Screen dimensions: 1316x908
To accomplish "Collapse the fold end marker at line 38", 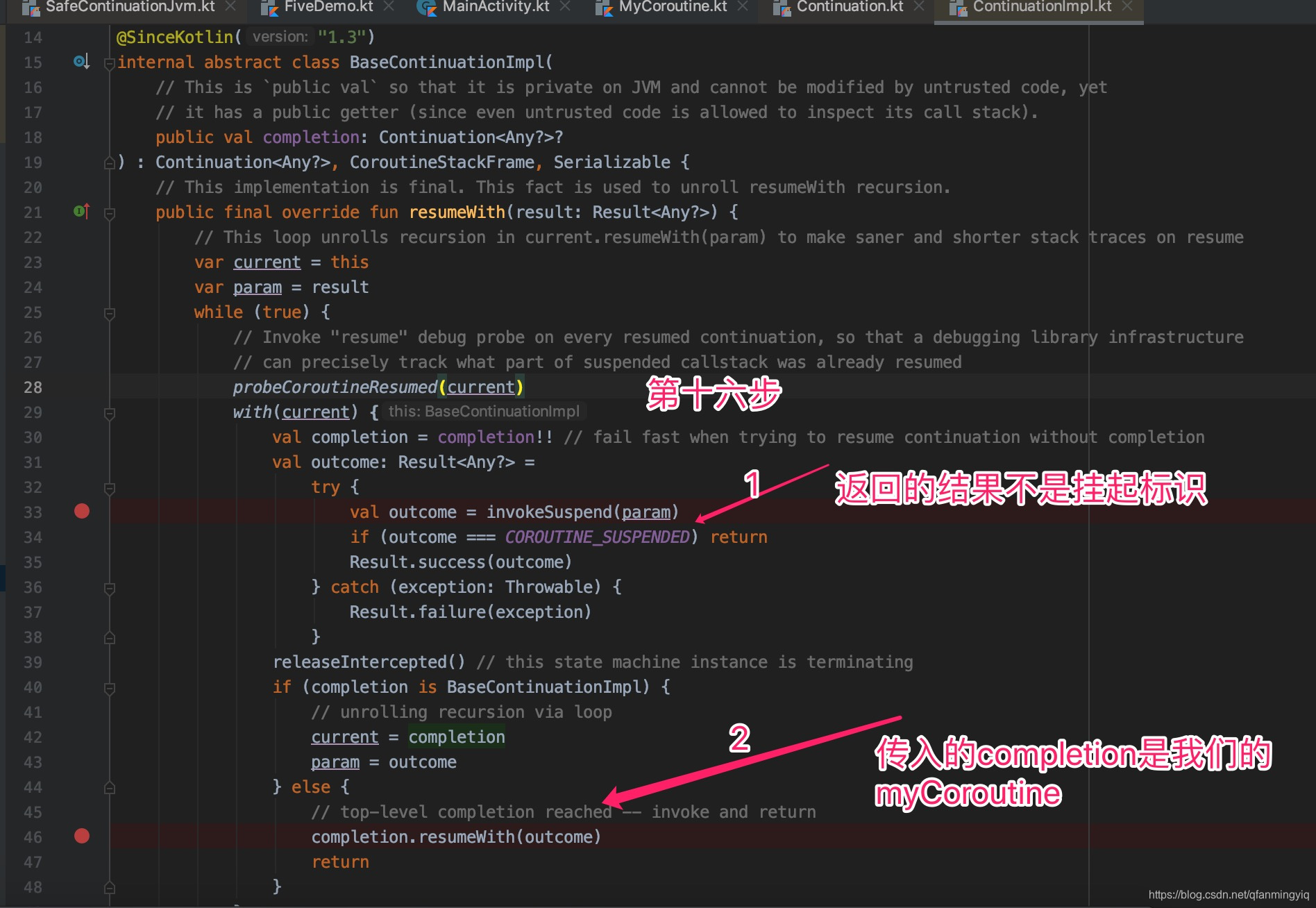I will [x=109, y=637].
